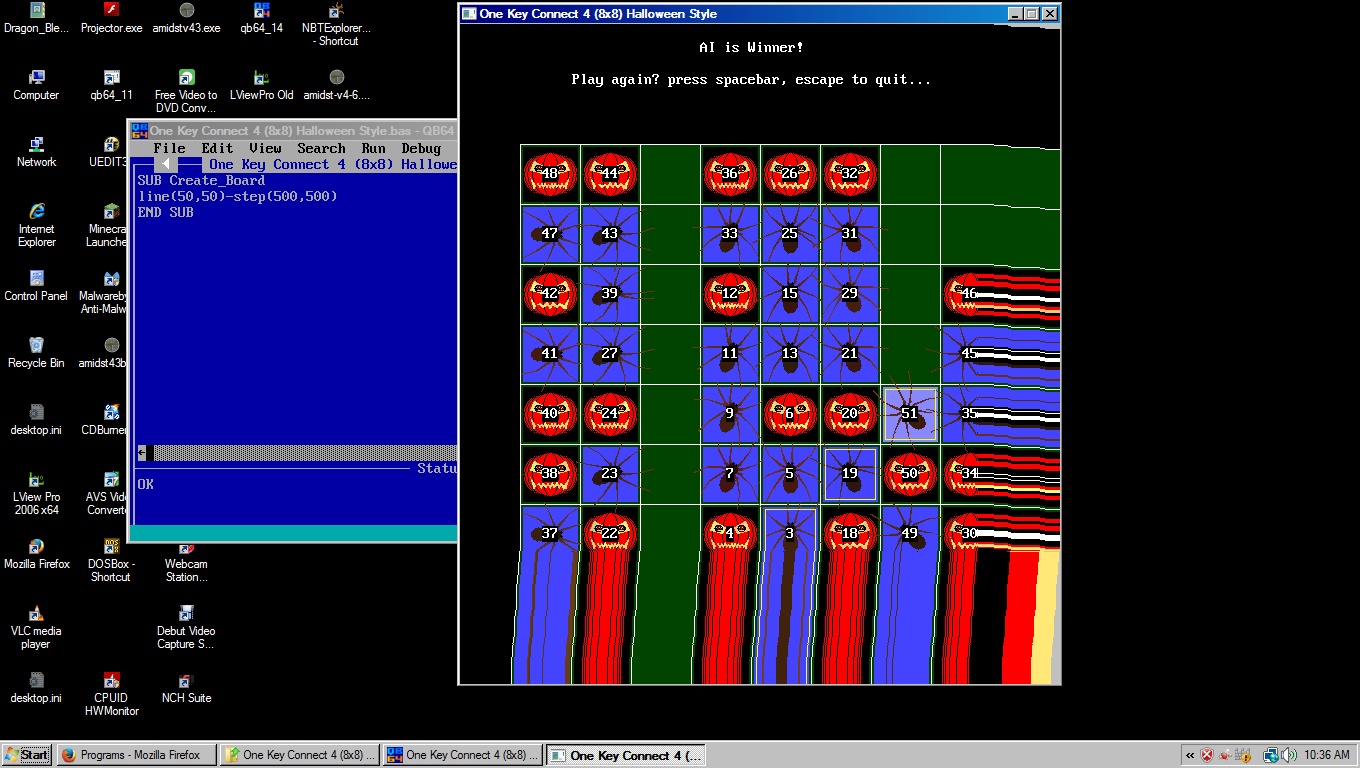Click the red security shield tray icon

click(x=1207, y=755)
